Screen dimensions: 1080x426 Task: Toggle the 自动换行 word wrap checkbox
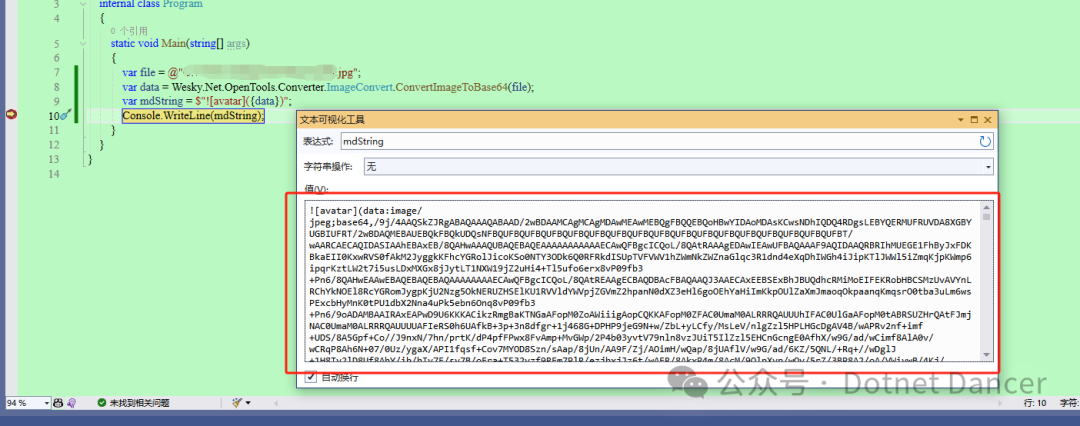311,377
